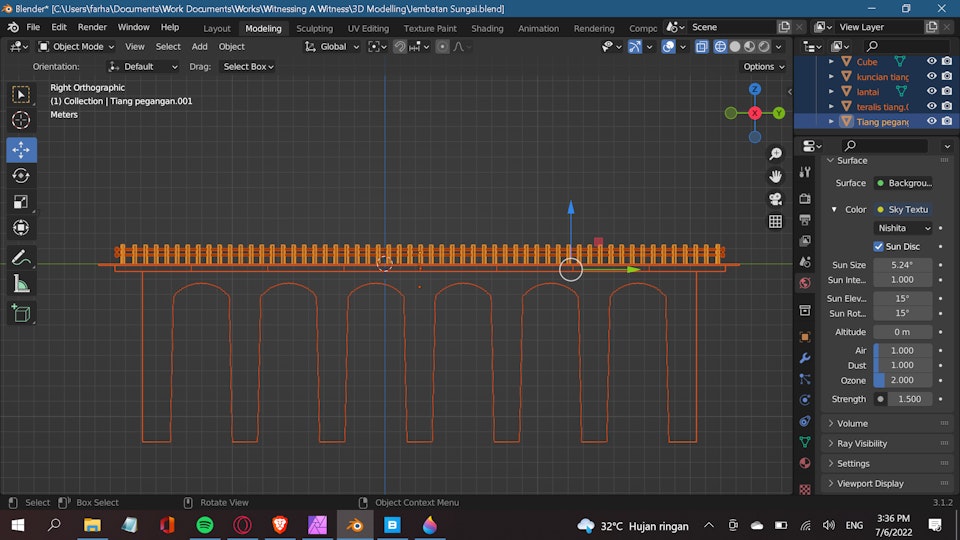Viewport: 960px width, 540px height.
Task: Open the Global transform orientation dropdown
Action: [x=332, y=47]
